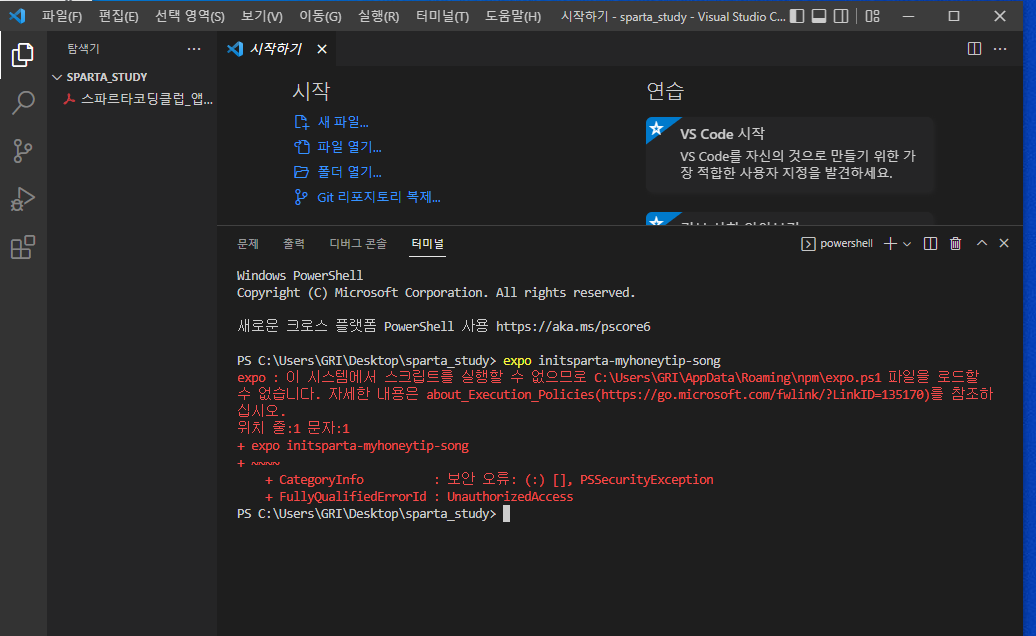Screen dimensions: 1036x636
Task: Click the terminal prompt input cursor
Action: point(507,514)
